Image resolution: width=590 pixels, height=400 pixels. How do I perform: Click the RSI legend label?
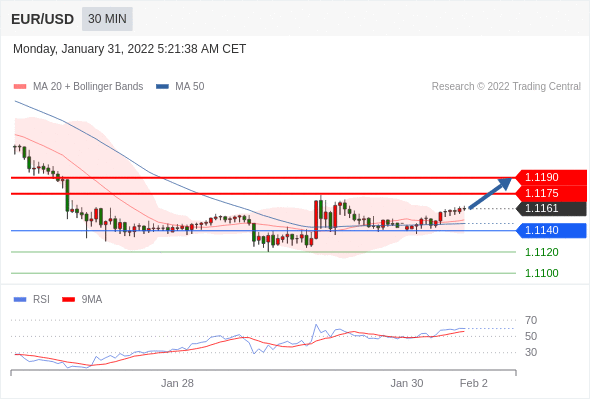tap(41, 300)
